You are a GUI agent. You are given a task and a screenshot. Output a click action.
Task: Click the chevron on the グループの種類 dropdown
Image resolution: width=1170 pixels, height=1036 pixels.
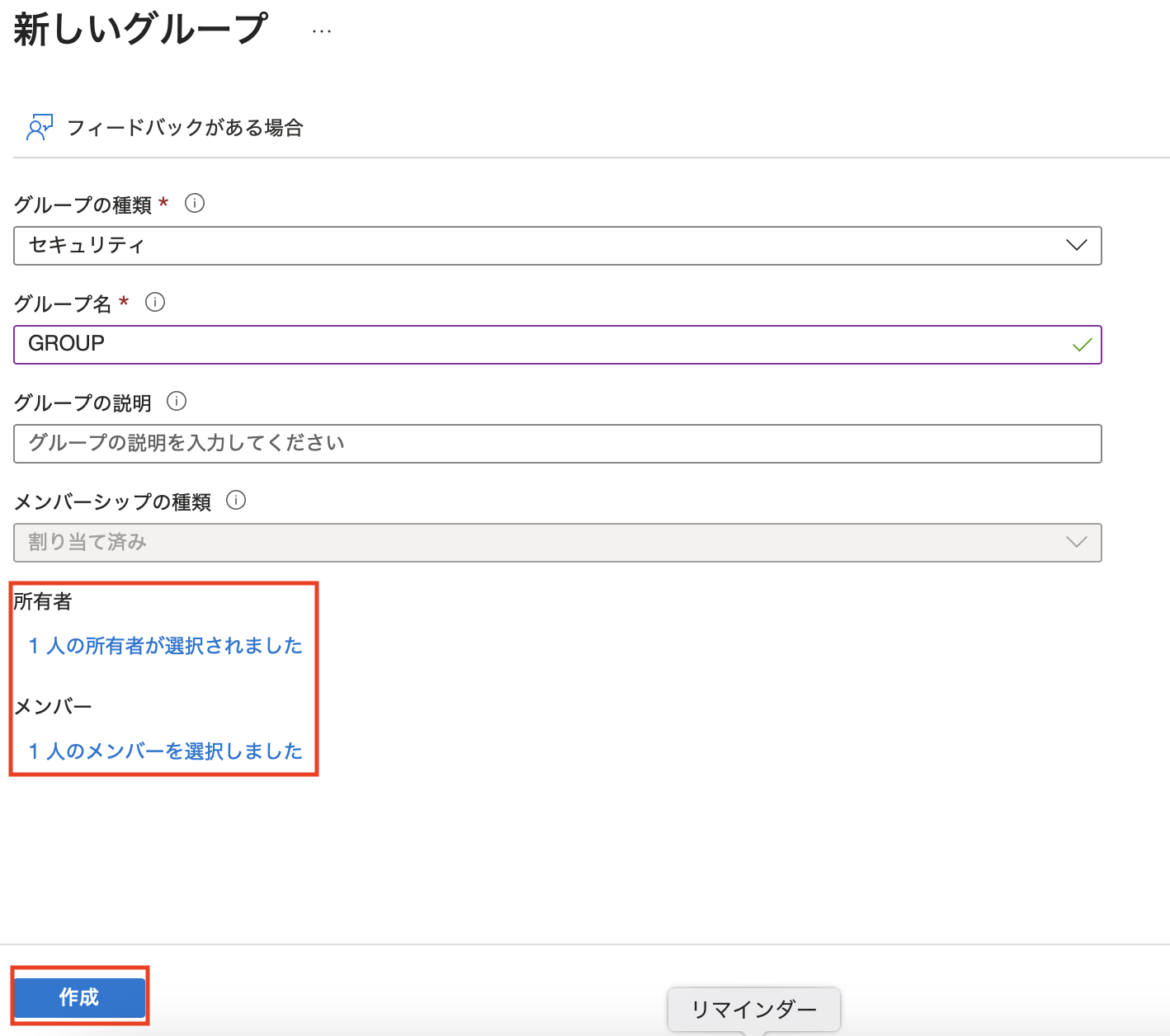[1075, 245]
